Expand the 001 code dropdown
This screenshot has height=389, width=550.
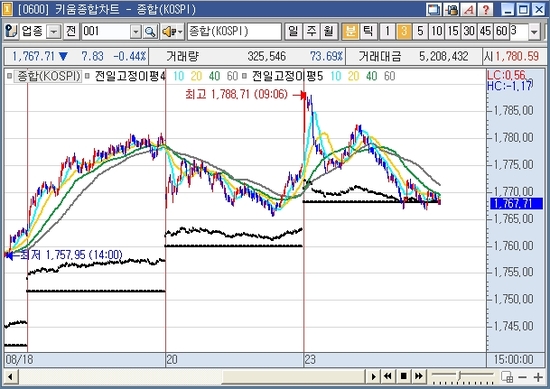[135, 32]
